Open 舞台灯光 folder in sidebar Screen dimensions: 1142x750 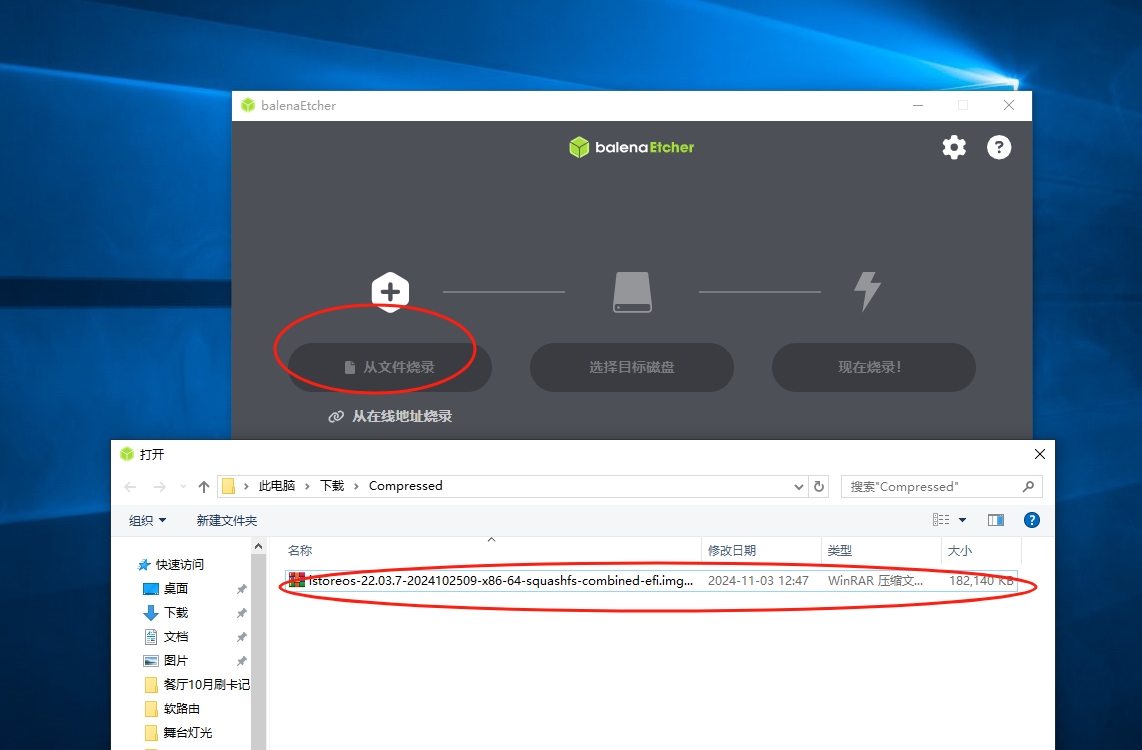point(178,733)
